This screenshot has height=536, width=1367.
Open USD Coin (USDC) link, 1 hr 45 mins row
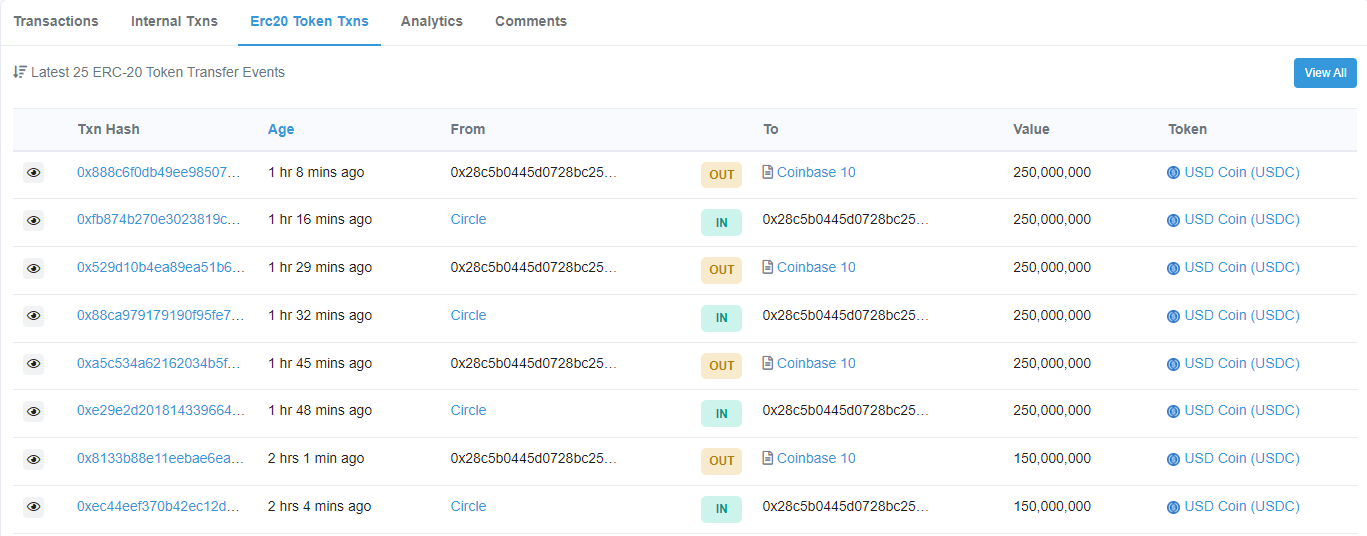click(1242, 363)
